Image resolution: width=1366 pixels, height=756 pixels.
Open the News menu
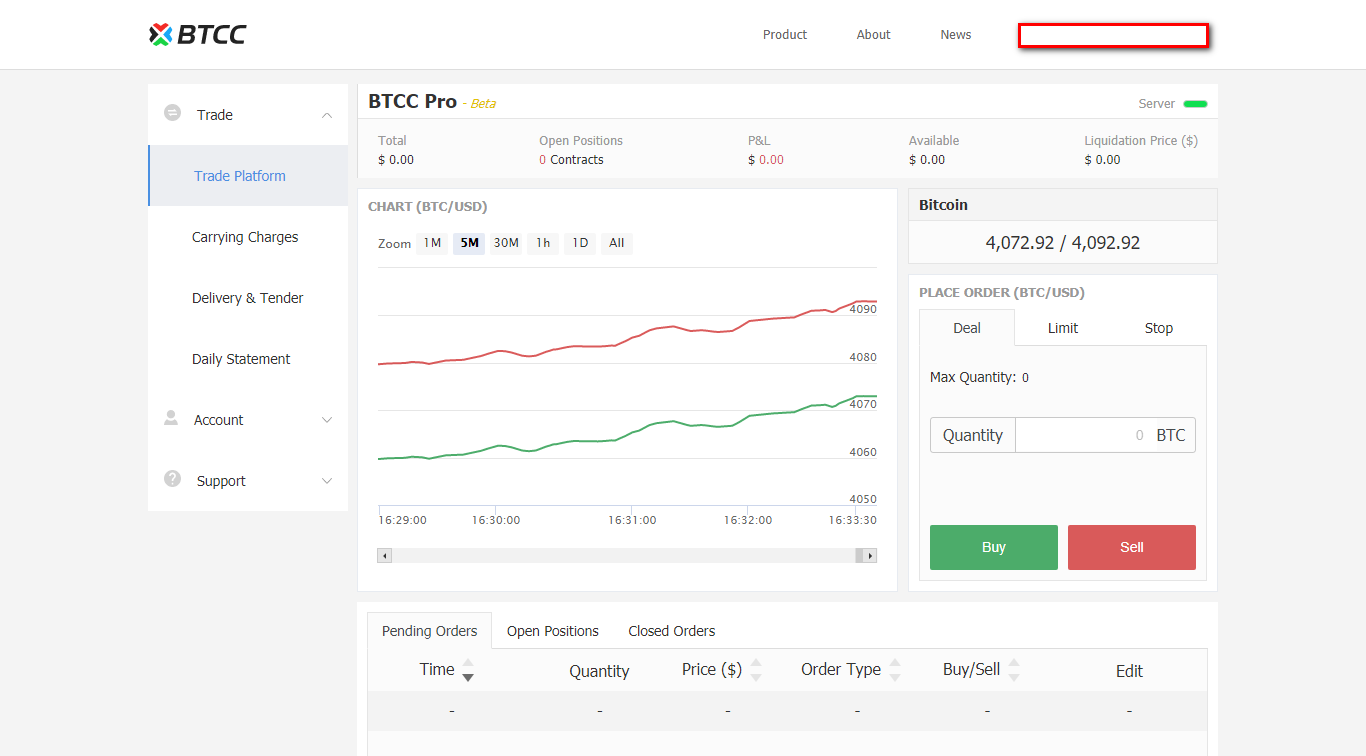pos(956,35)
